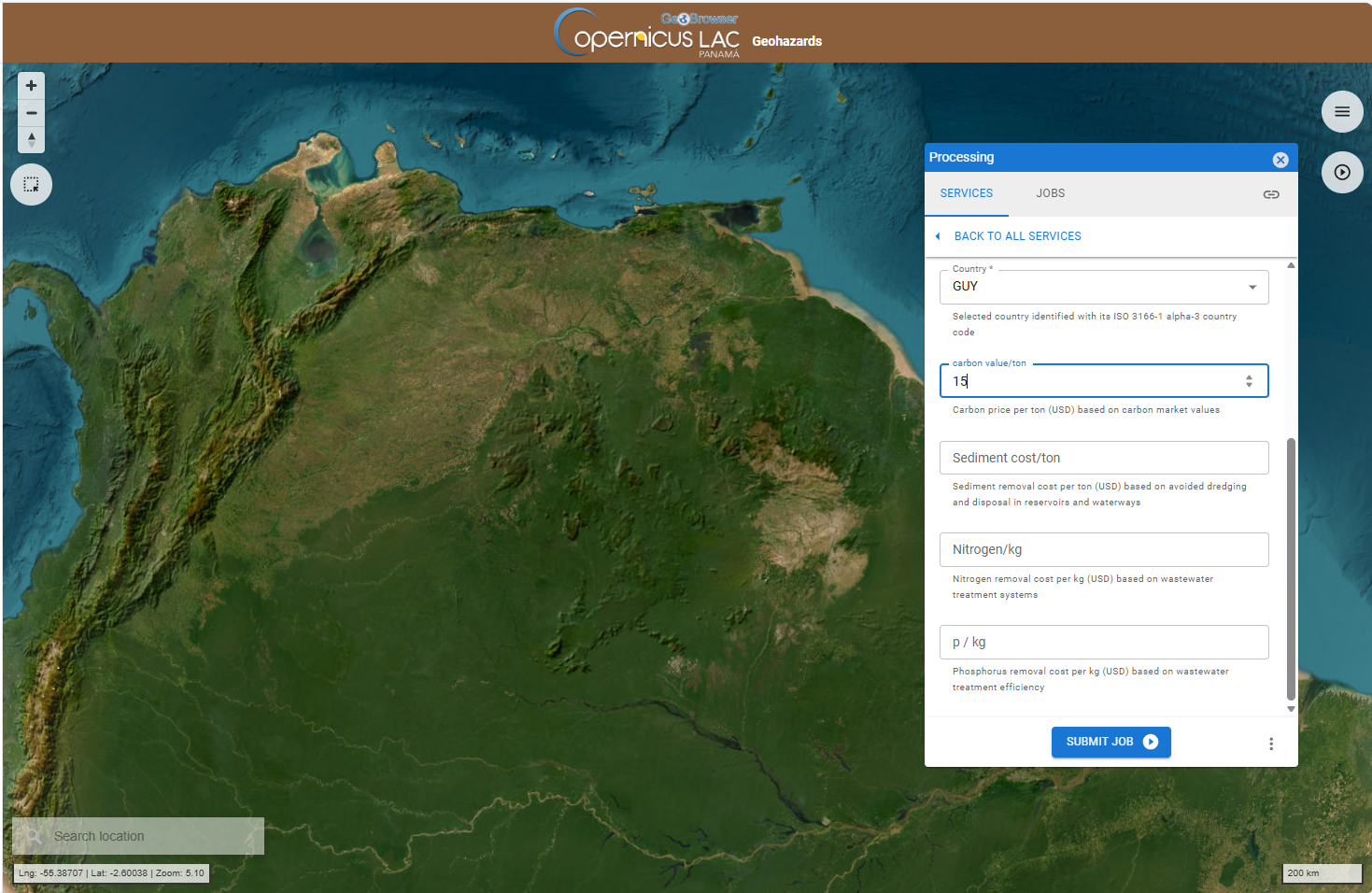Switch to the Jobs tab
Image resolution: width=1372 pixels, height=893 pixels.
[1050, 193]
